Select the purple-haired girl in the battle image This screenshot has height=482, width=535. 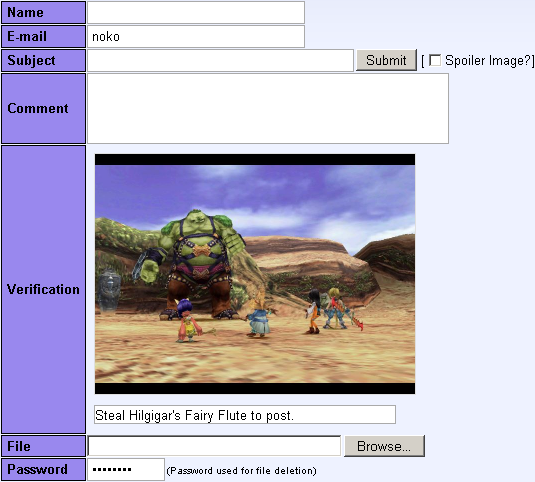188,320
